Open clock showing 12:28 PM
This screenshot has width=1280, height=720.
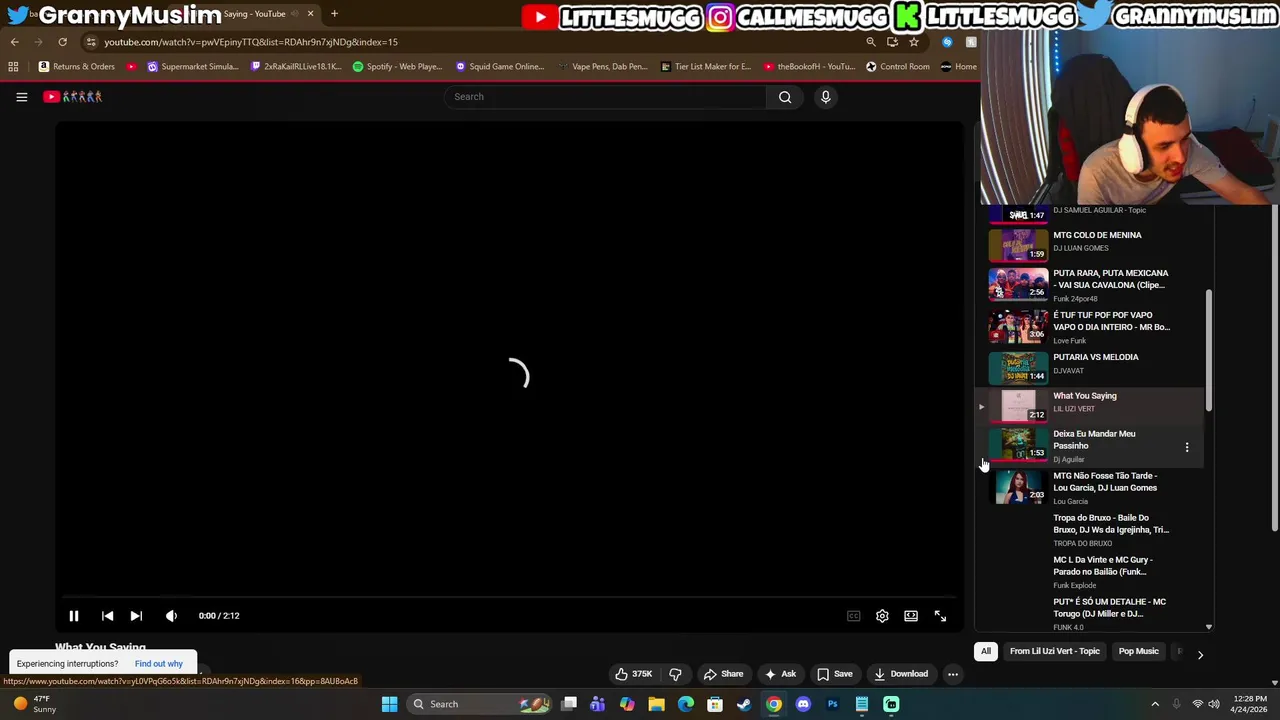(x=1250, y=704)
